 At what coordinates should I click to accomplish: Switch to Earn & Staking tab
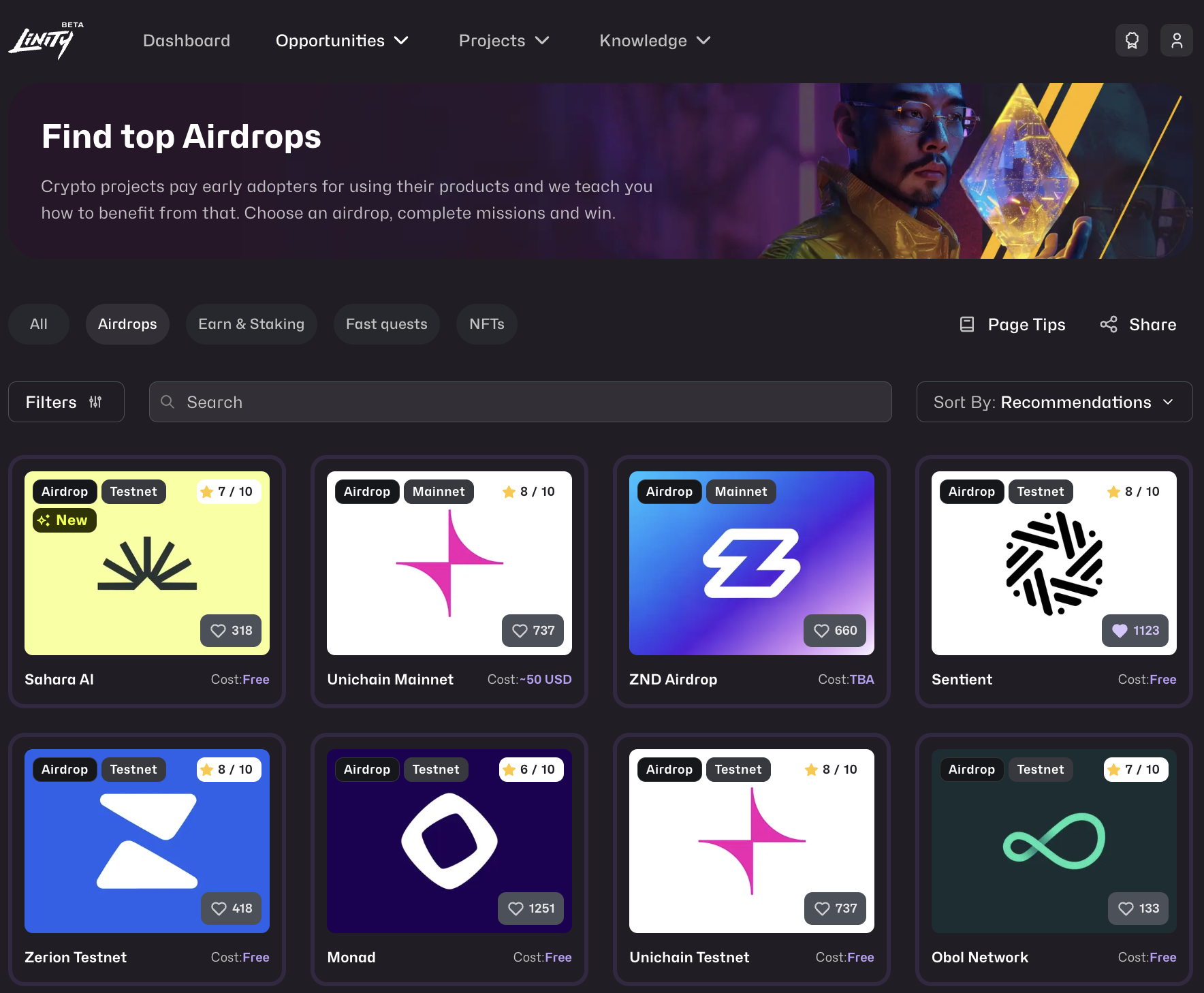[x=251, y=324]
